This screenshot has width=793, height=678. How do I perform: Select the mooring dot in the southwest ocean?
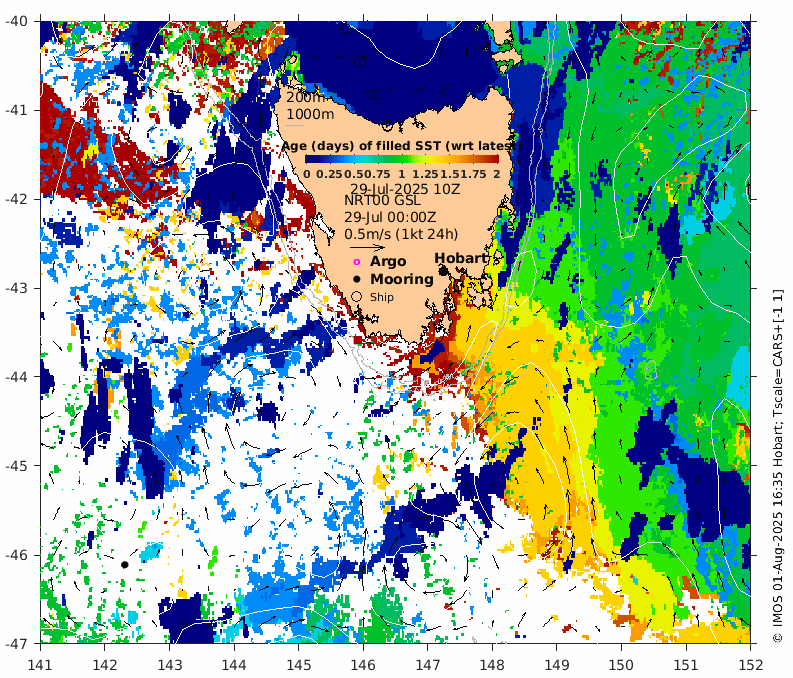[124, 565]
